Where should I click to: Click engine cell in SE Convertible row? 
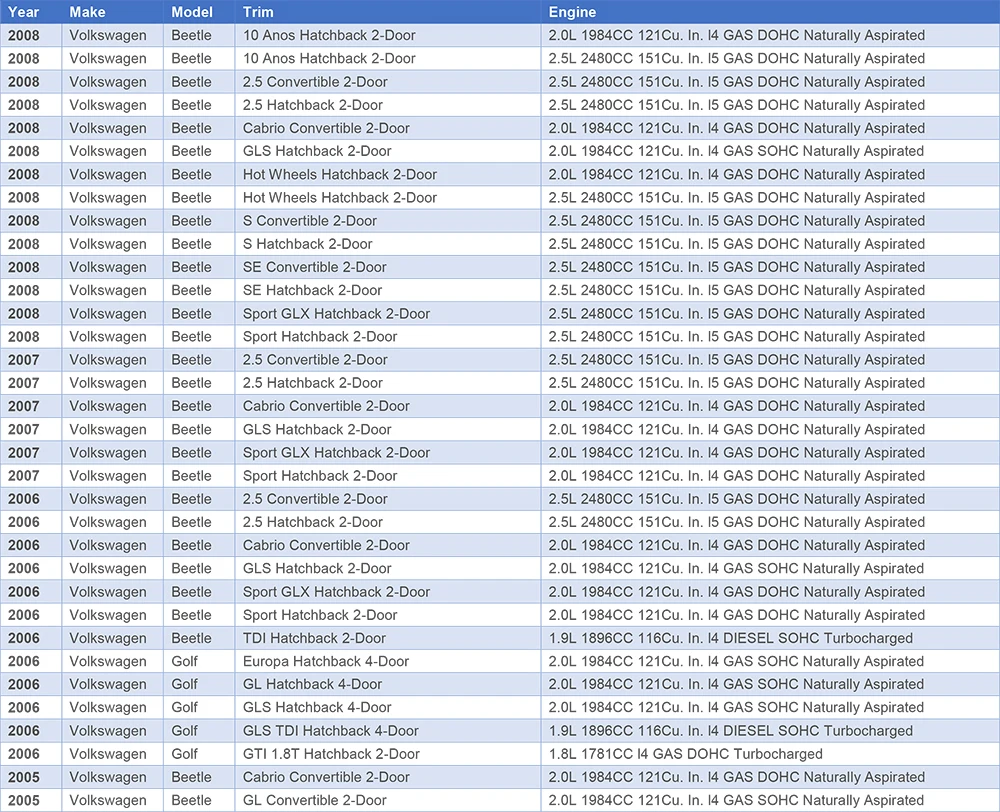click(x=770, y=267)
